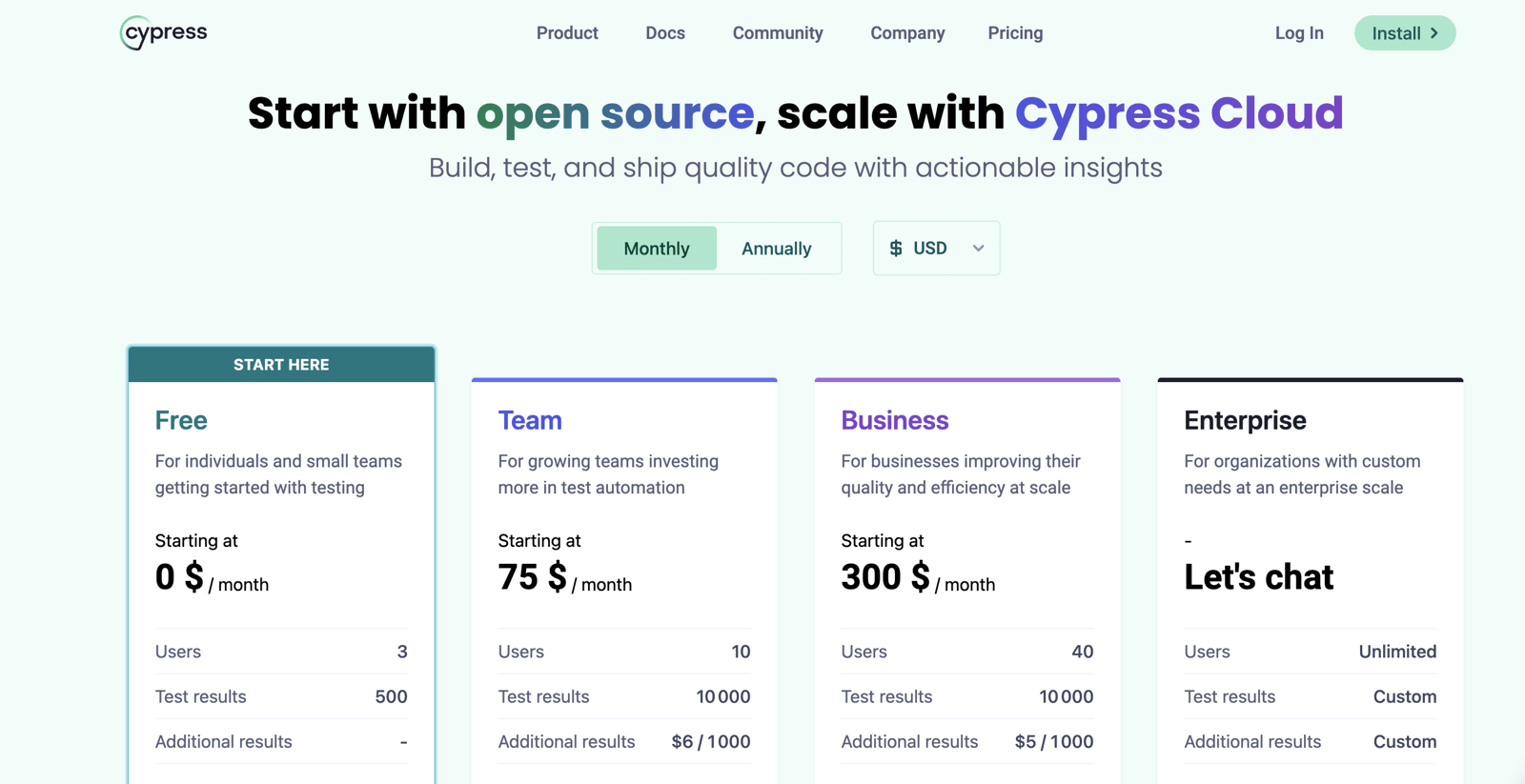This screenshot has height=784, width=1525.
Task: Click the START HERE banner
Action: [281, 365]
